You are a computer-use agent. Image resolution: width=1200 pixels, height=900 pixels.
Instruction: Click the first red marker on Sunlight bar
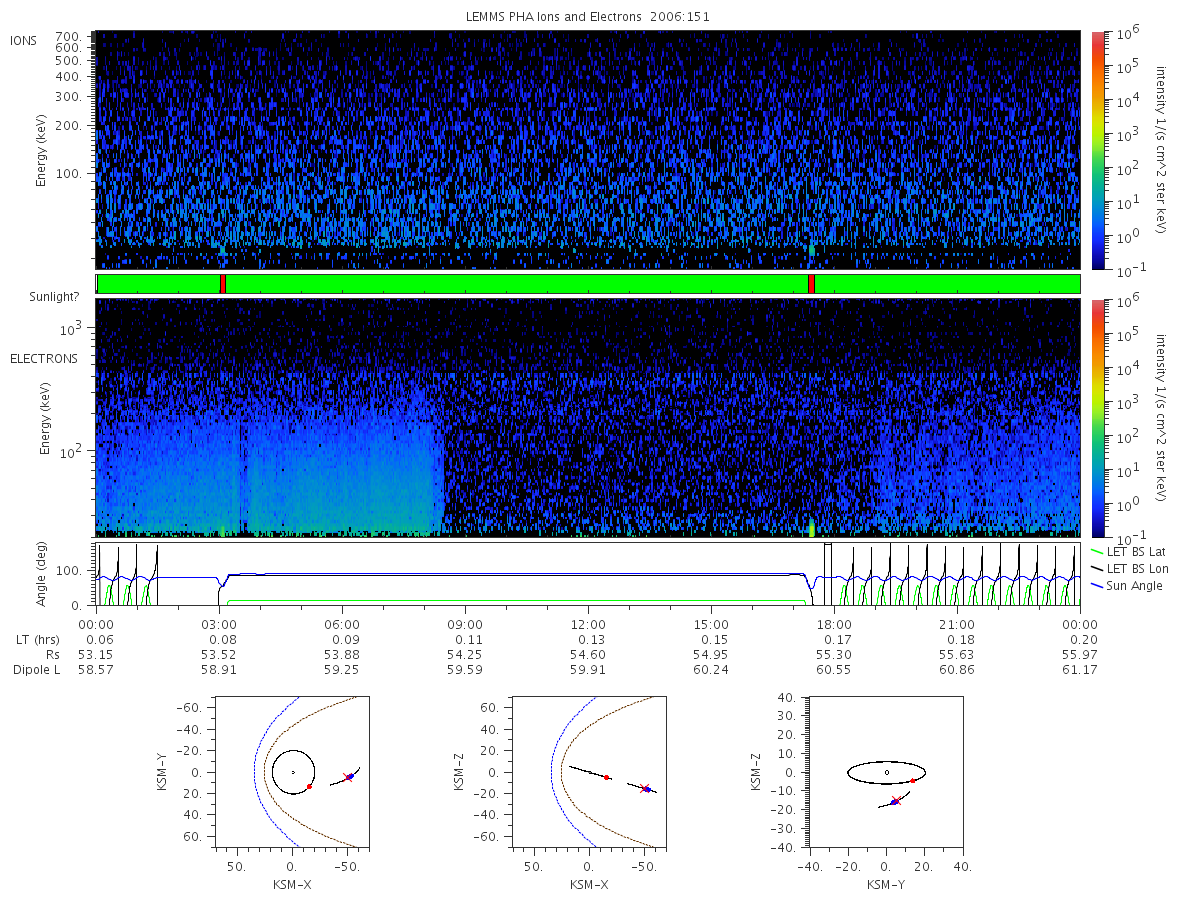pyautogui.click(x=223, y=284)
